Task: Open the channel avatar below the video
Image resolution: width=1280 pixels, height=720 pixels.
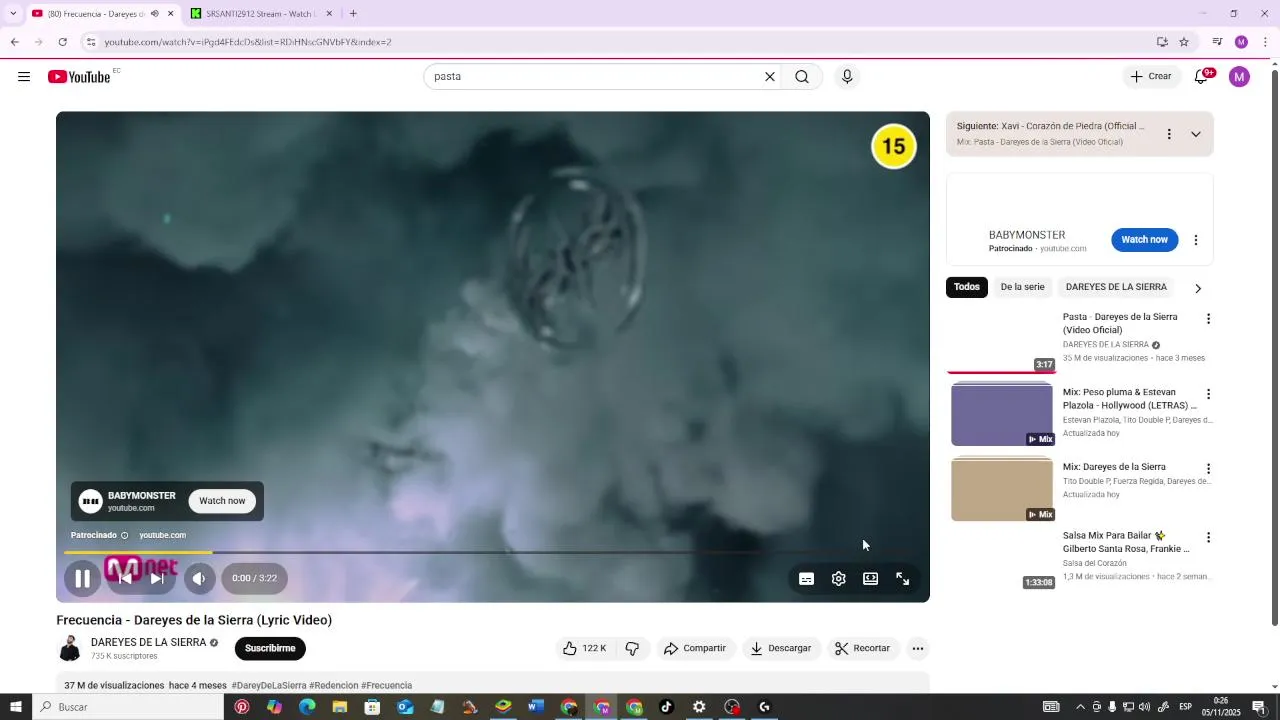Action: [70, 648]
